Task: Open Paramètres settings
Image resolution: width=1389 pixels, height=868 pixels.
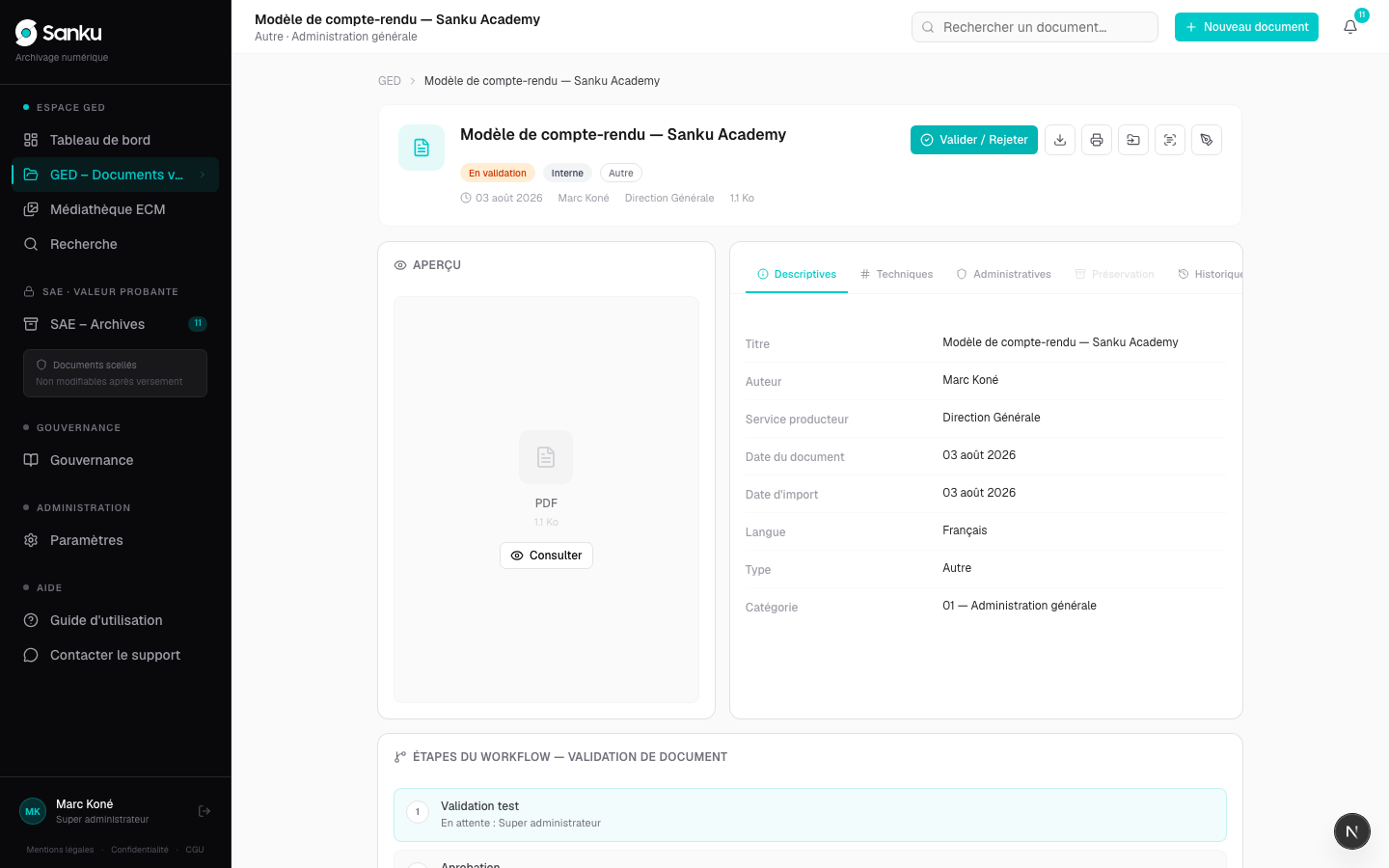Action: pos(116,540)
